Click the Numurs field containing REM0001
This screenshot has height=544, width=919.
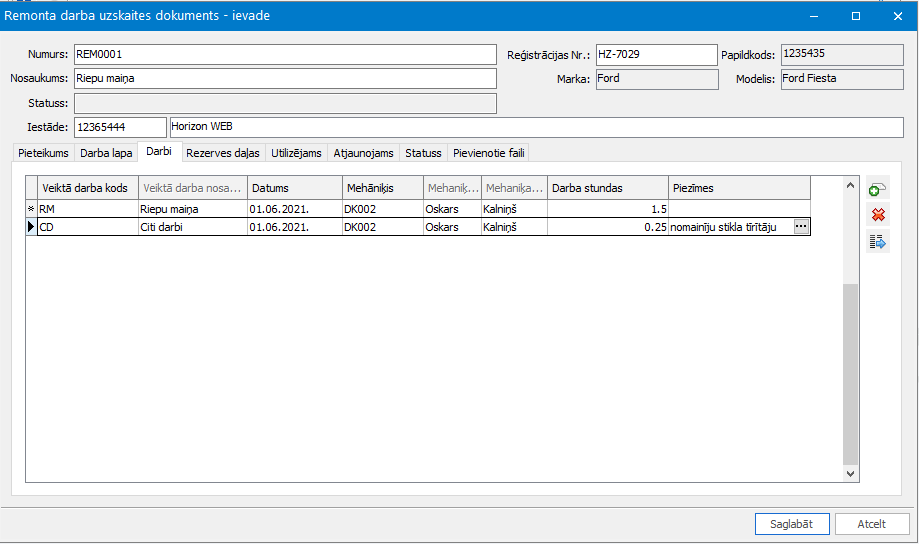pos(285,55)
